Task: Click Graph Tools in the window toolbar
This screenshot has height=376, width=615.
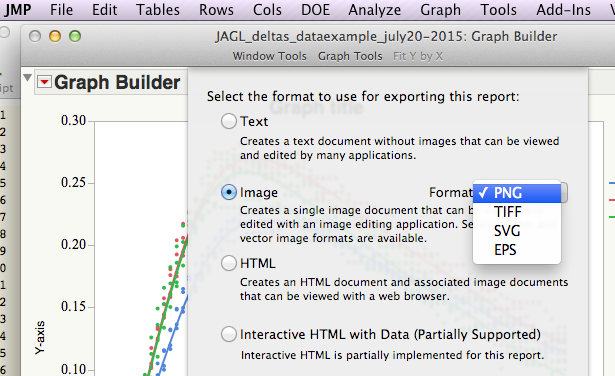Action: click(x=350, y=56)
